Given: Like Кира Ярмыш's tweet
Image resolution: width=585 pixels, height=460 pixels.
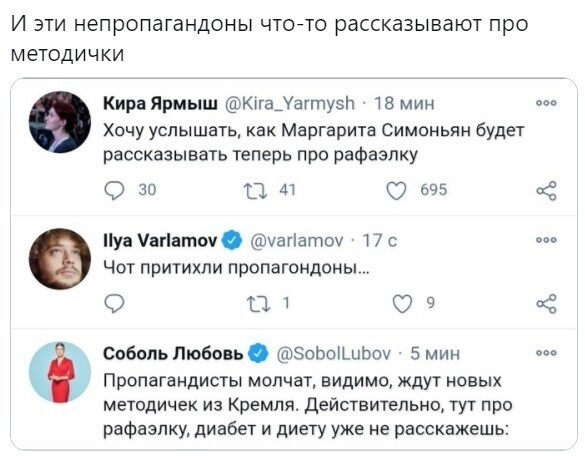Looking at the screenshot, I should 396,191.
